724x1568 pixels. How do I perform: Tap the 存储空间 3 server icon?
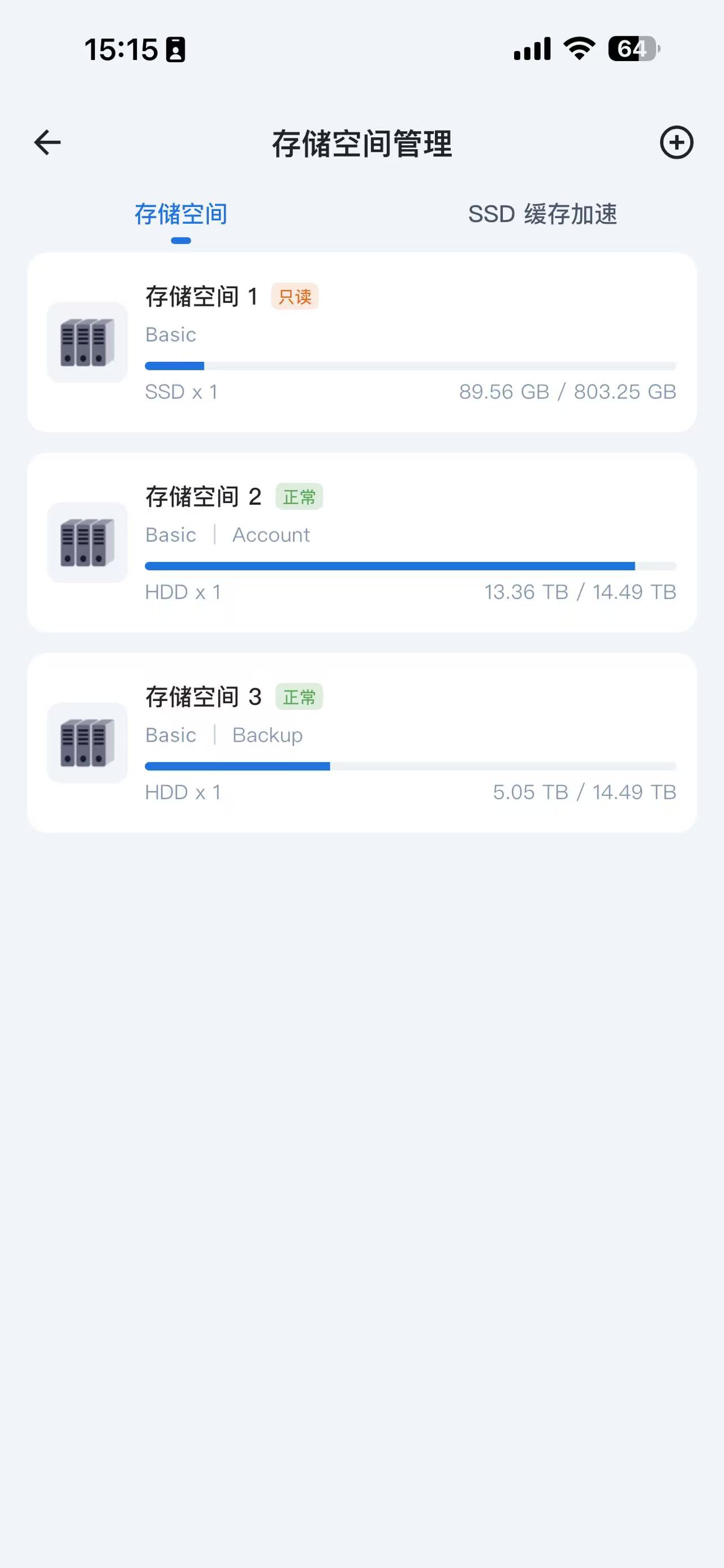click(x=87, y=743)
